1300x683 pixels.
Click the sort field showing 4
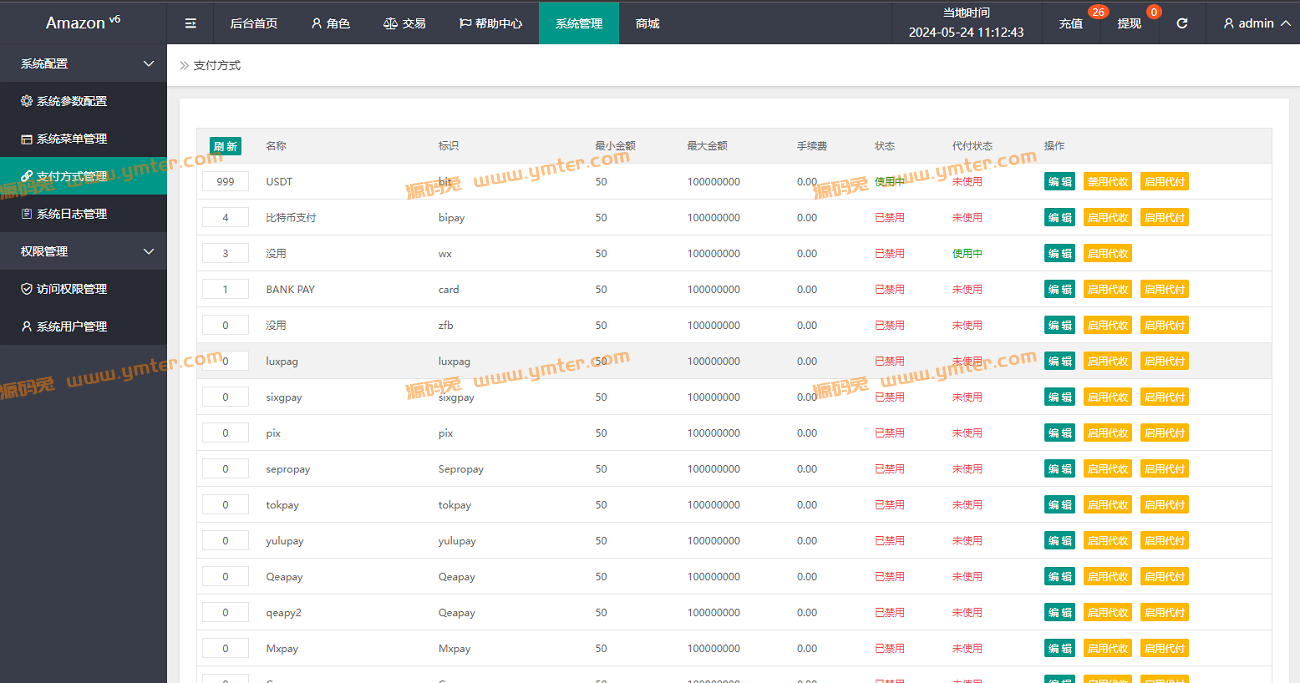pos(225,218)
